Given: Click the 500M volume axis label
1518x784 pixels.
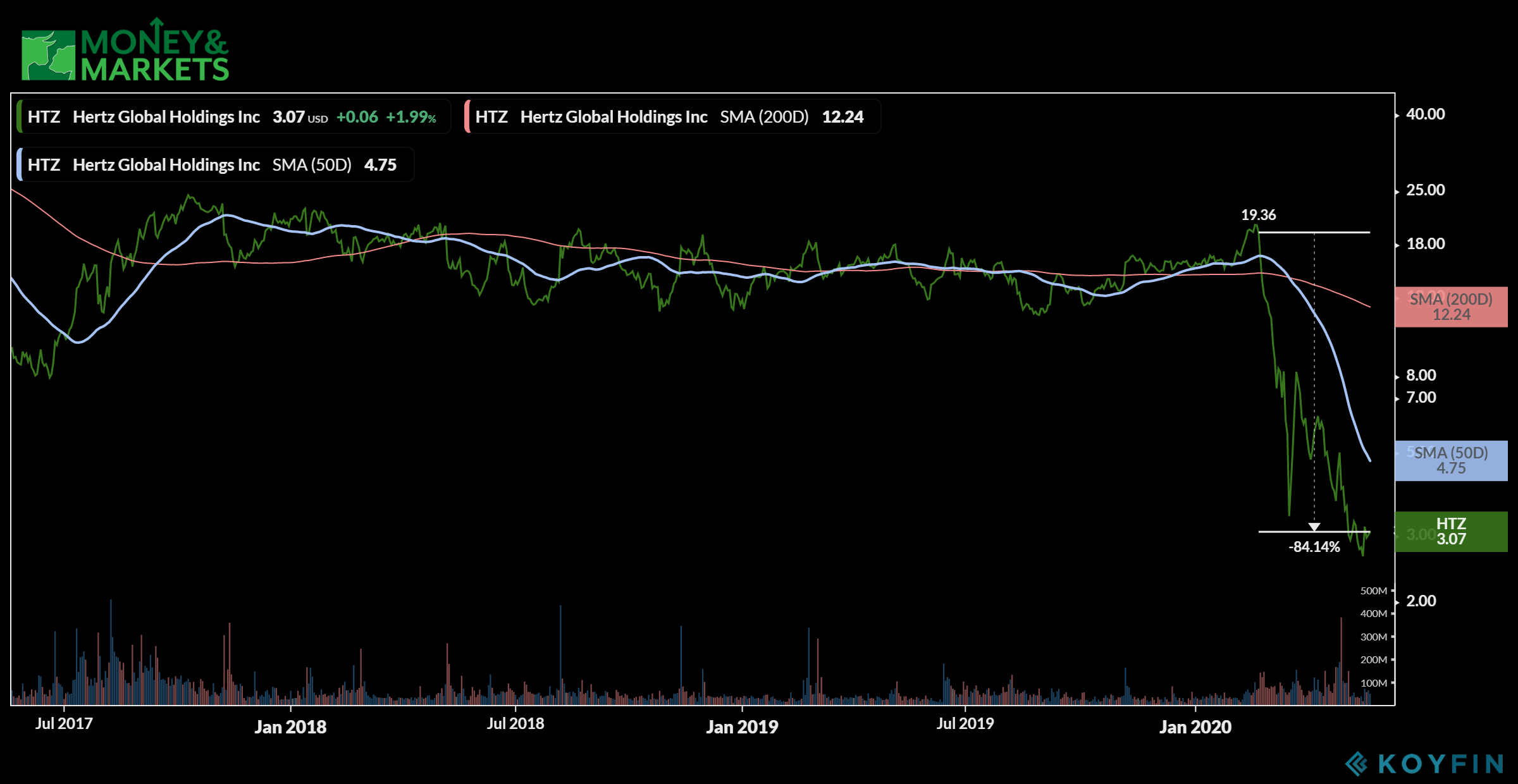Looking at the screenshot, I should pos(1373,591).
